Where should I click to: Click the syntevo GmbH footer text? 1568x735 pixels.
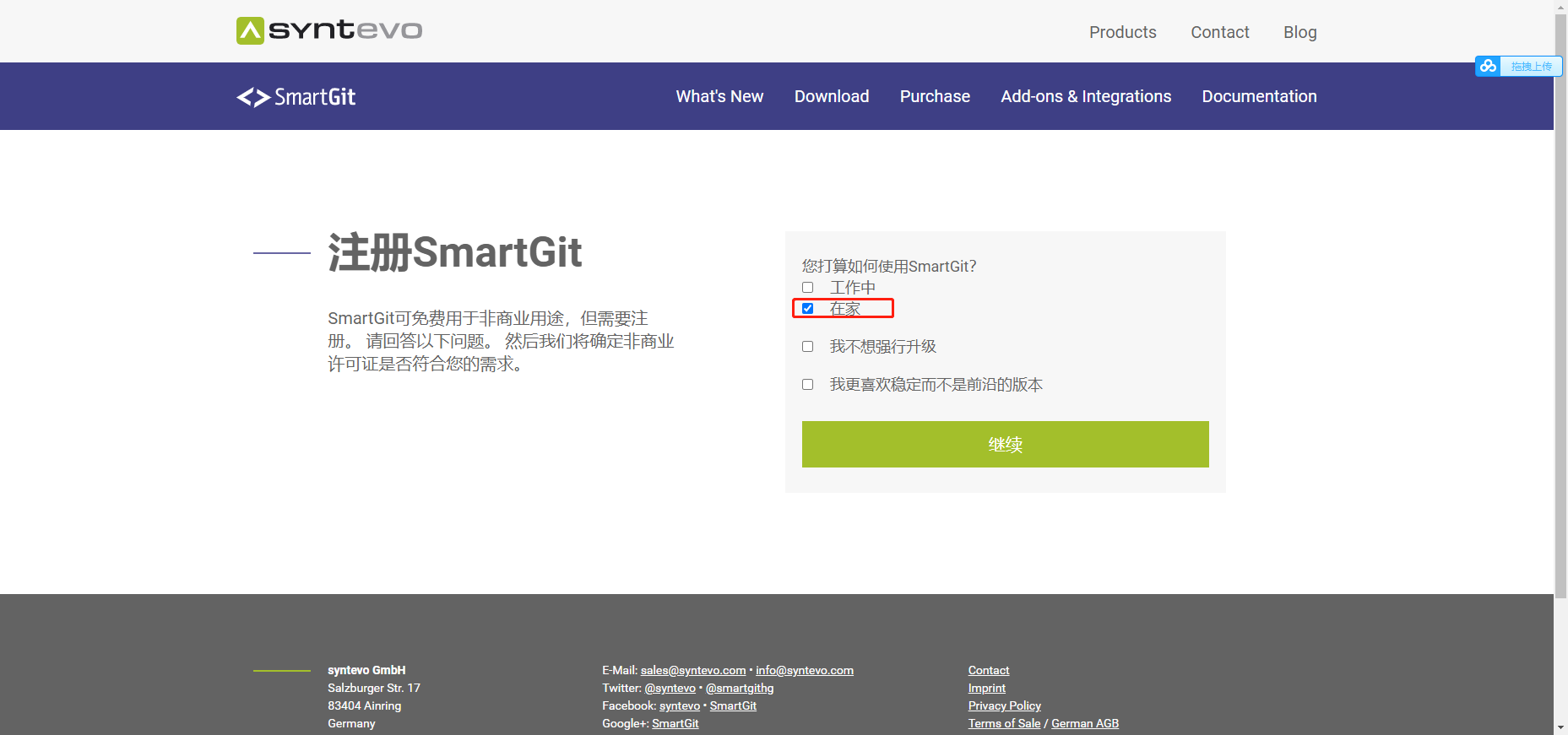coord(366,670)
